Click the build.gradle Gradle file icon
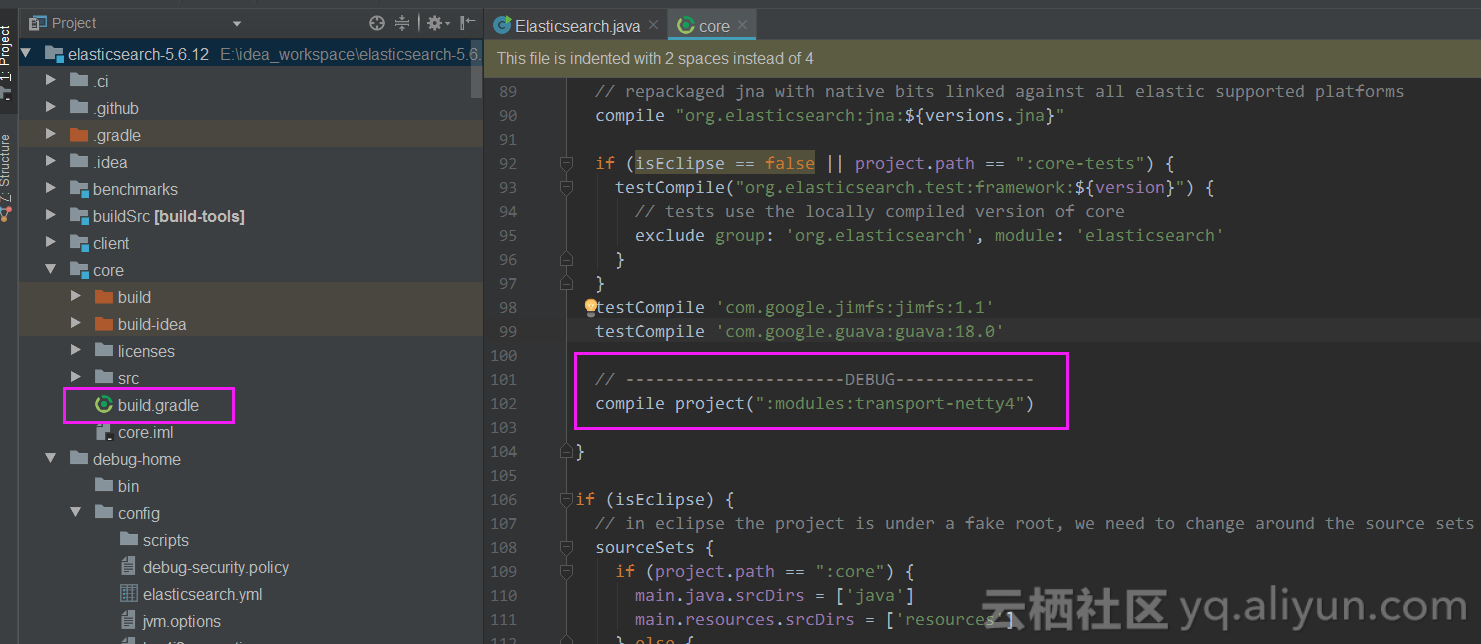1481x644 pixels. click(x=103, y=405)
